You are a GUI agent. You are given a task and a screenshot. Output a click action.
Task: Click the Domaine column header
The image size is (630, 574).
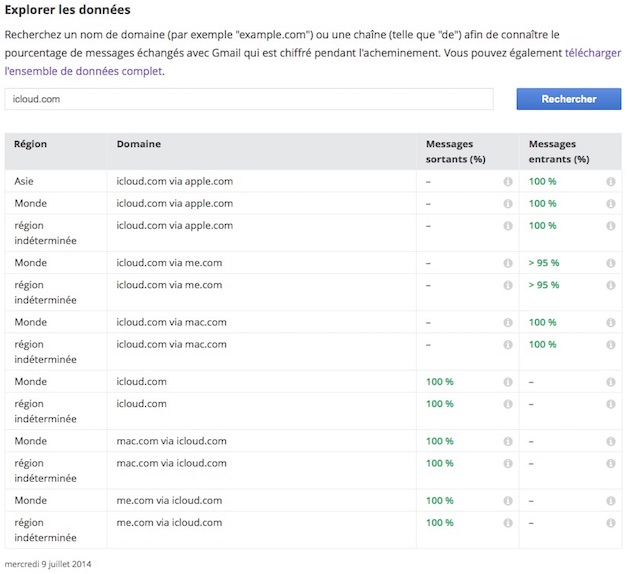pyautogui.click(x=139, y=144)
